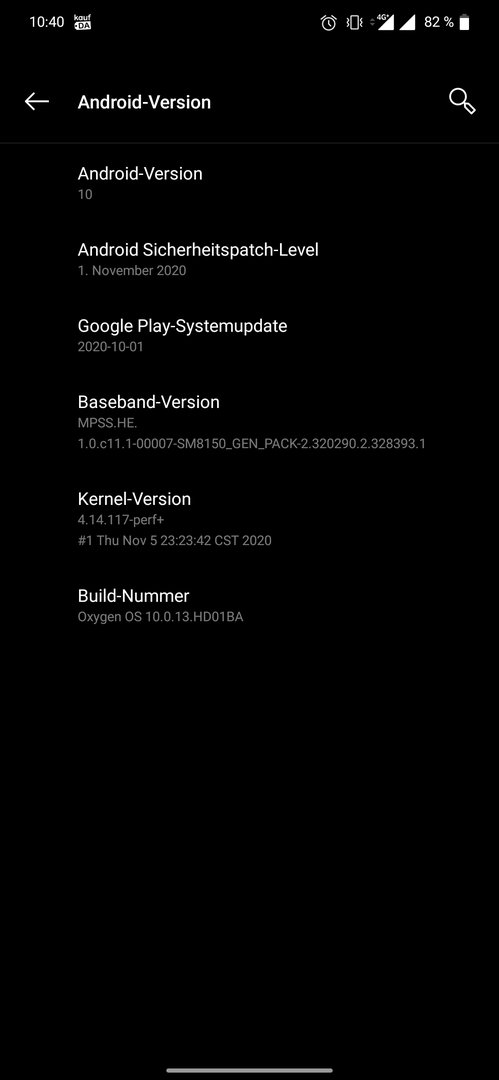The image size is (499, 1080).
Task: Tap the battery icon in status bar
Action: [x=465, y=23]
